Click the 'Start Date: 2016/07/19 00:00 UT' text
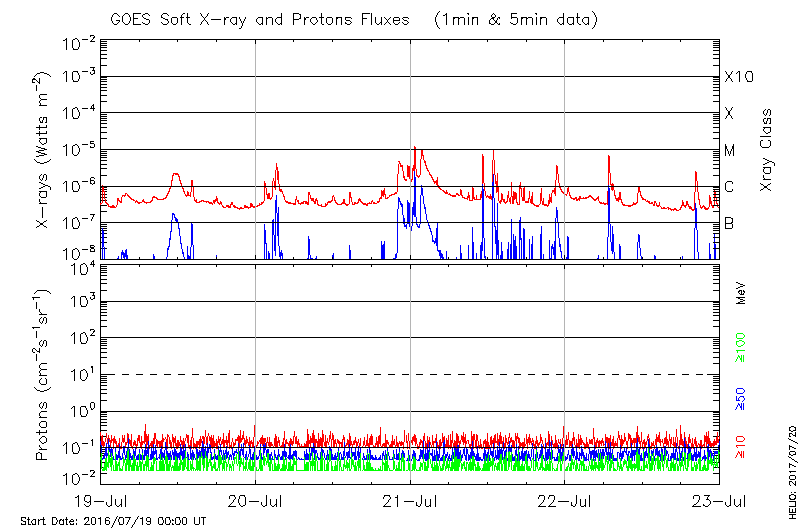 (x=113, y=522)
